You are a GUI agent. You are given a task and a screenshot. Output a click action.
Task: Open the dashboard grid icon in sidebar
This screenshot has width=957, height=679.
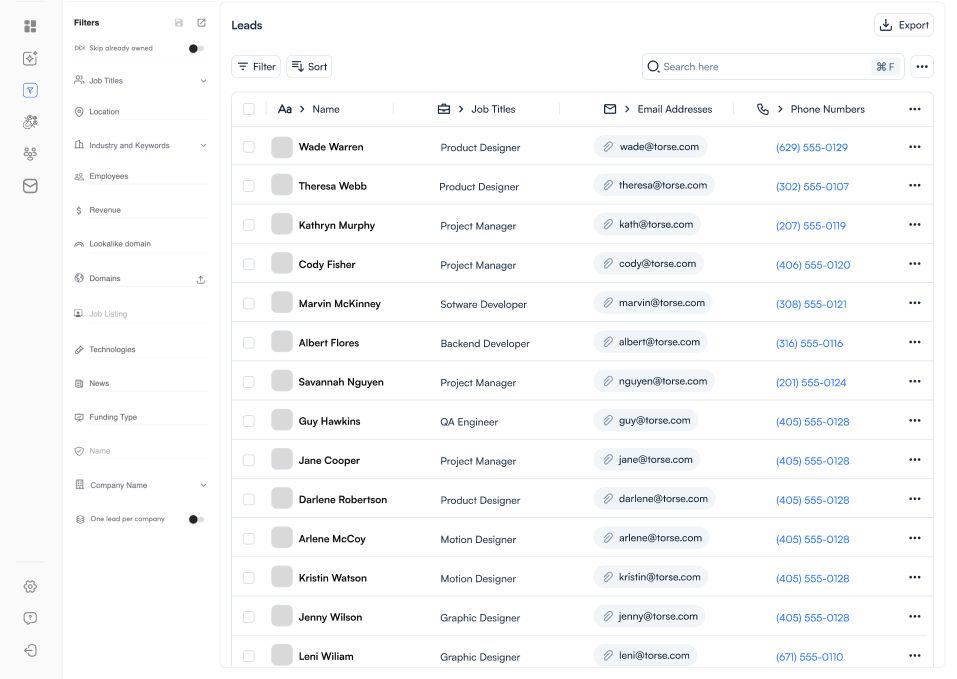[x=30, y=27]
